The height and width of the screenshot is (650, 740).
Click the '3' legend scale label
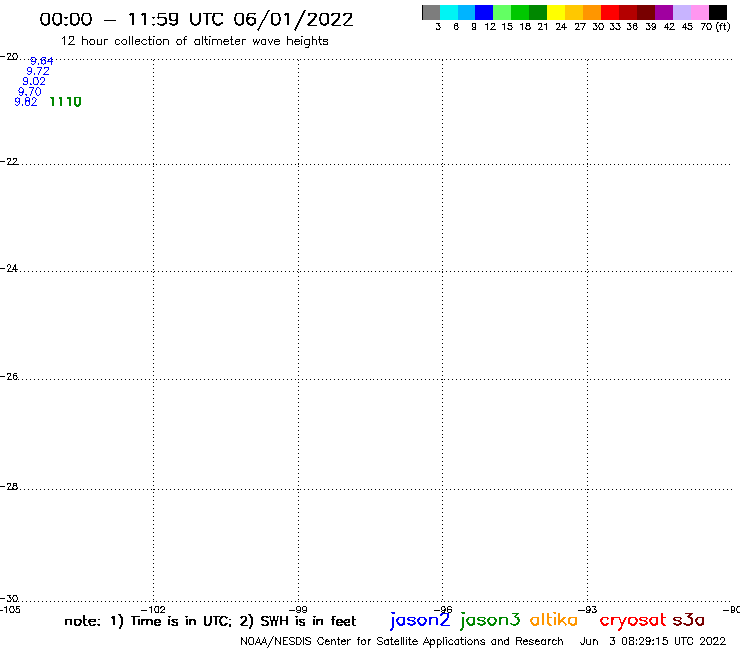(x=438, y=27)
